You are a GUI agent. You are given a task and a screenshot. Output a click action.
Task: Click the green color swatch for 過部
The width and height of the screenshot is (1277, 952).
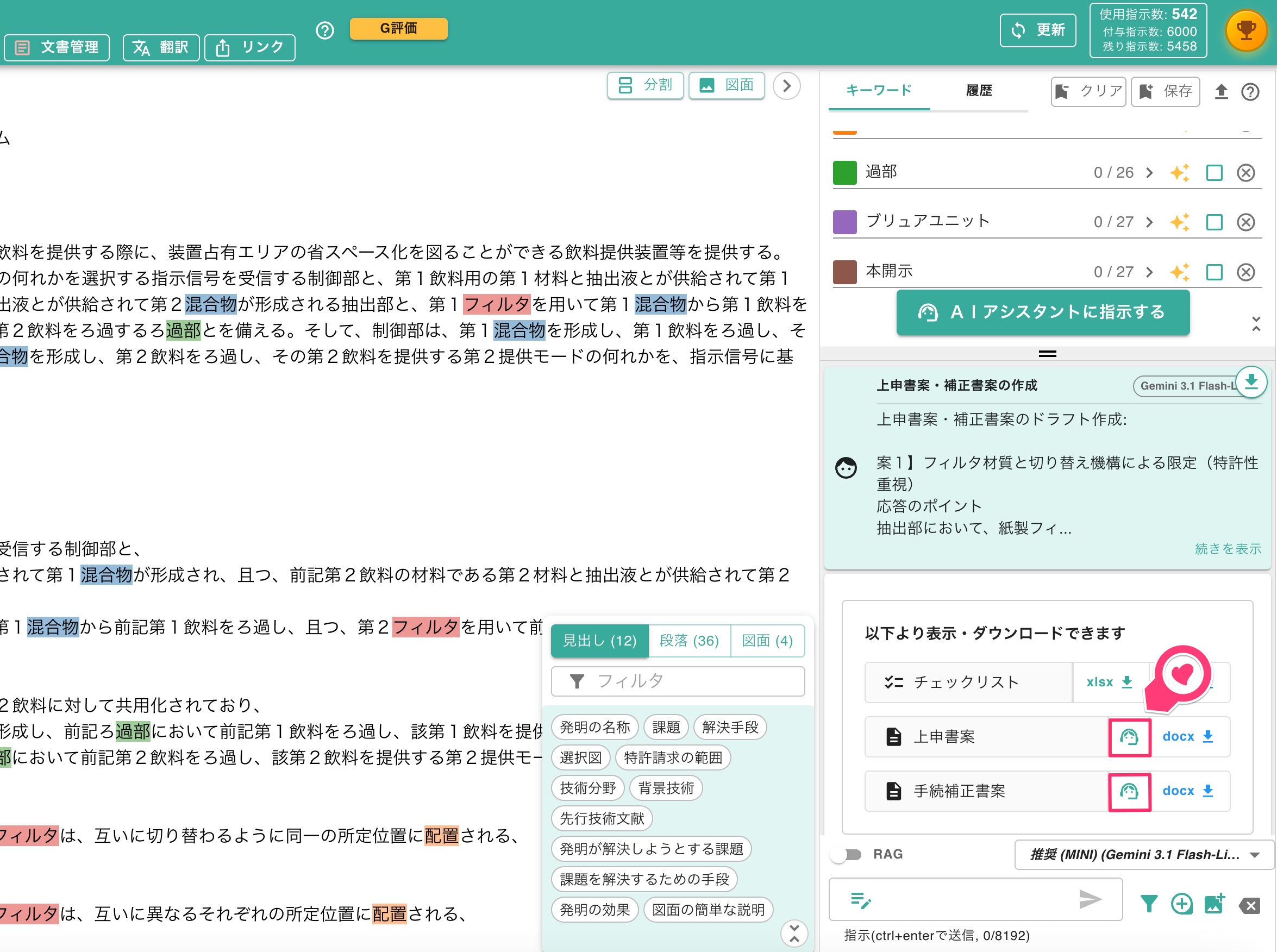click(x=845, y=173)
